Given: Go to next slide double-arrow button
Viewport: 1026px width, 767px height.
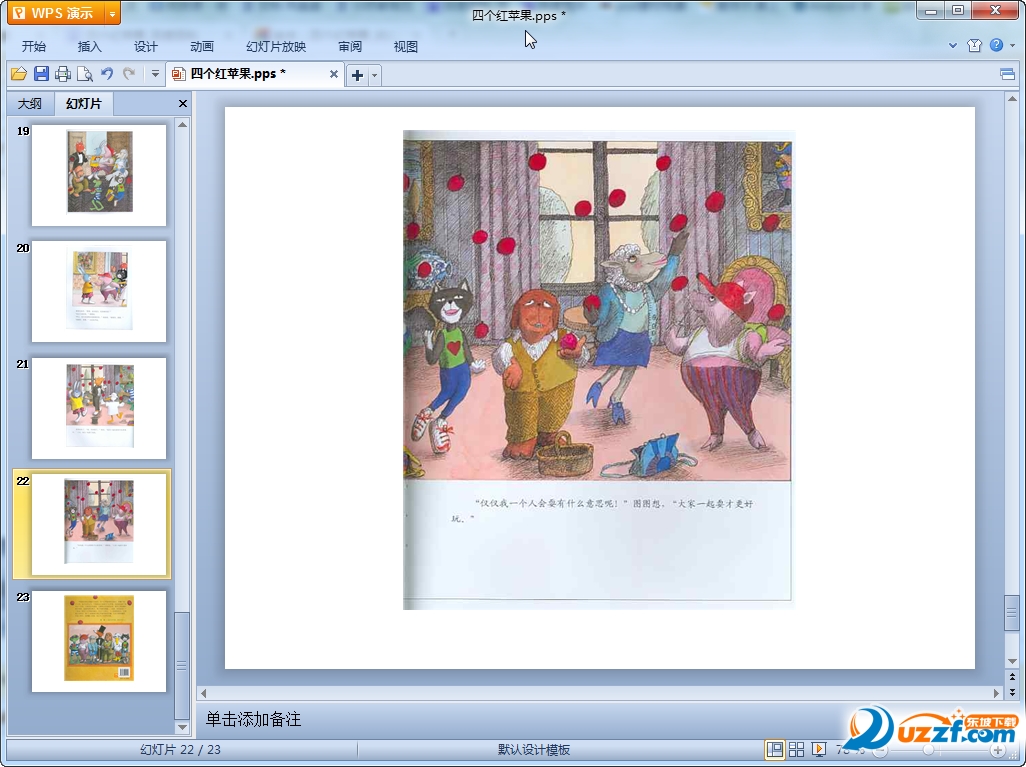Looking at the screenshot, I should (1012, 691).
